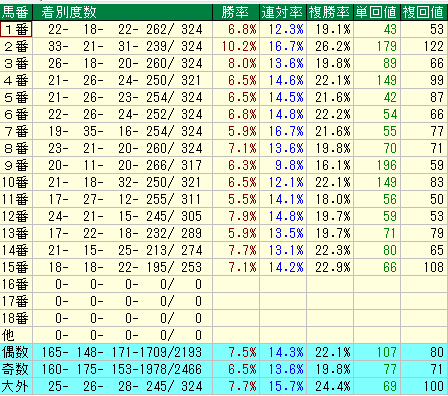Select the 他 row label
The width and height of the screenshot is (448, 396).
[x=16, y=335]
